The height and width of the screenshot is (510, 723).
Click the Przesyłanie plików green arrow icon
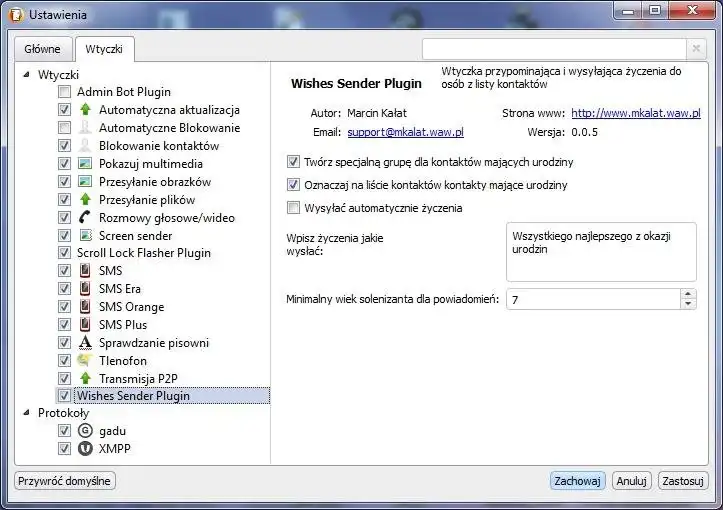[85, 200]
